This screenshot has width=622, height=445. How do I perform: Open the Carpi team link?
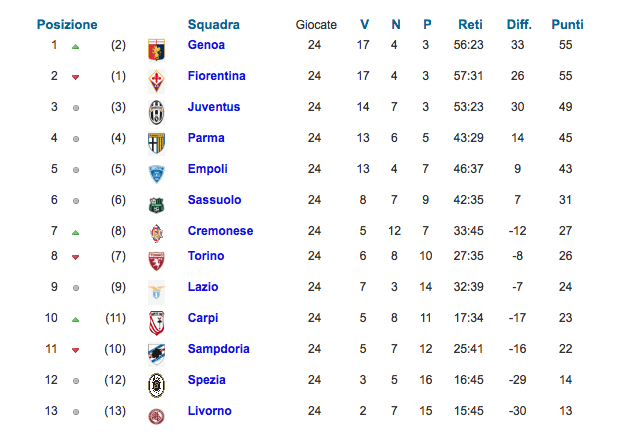(203, 318)
